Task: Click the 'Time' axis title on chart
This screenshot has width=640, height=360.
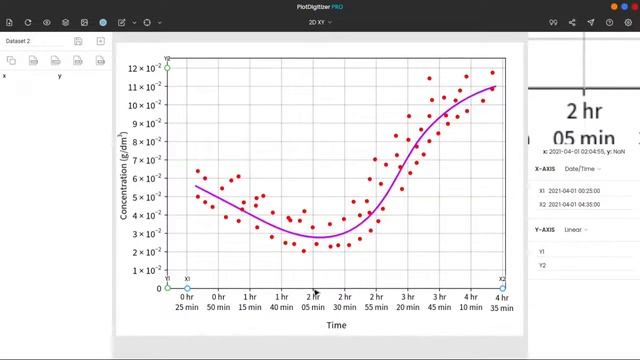Action: [x=336, y=325]
